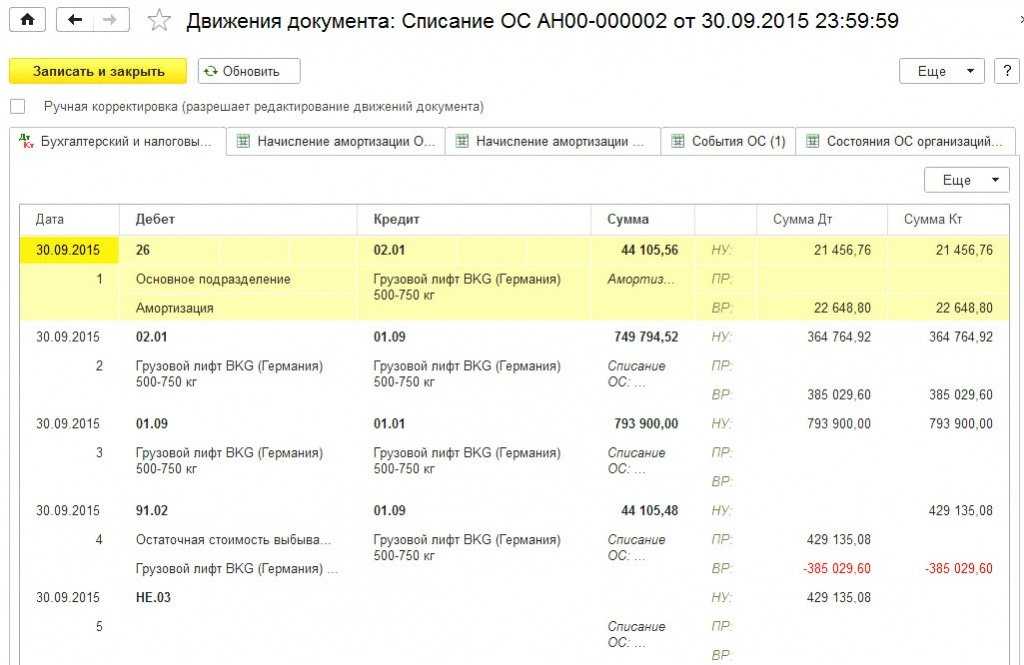The width and height of the screenshot is (1024, 665).
Task: Click the Обновить refresh button
Action: pos(249,71)
